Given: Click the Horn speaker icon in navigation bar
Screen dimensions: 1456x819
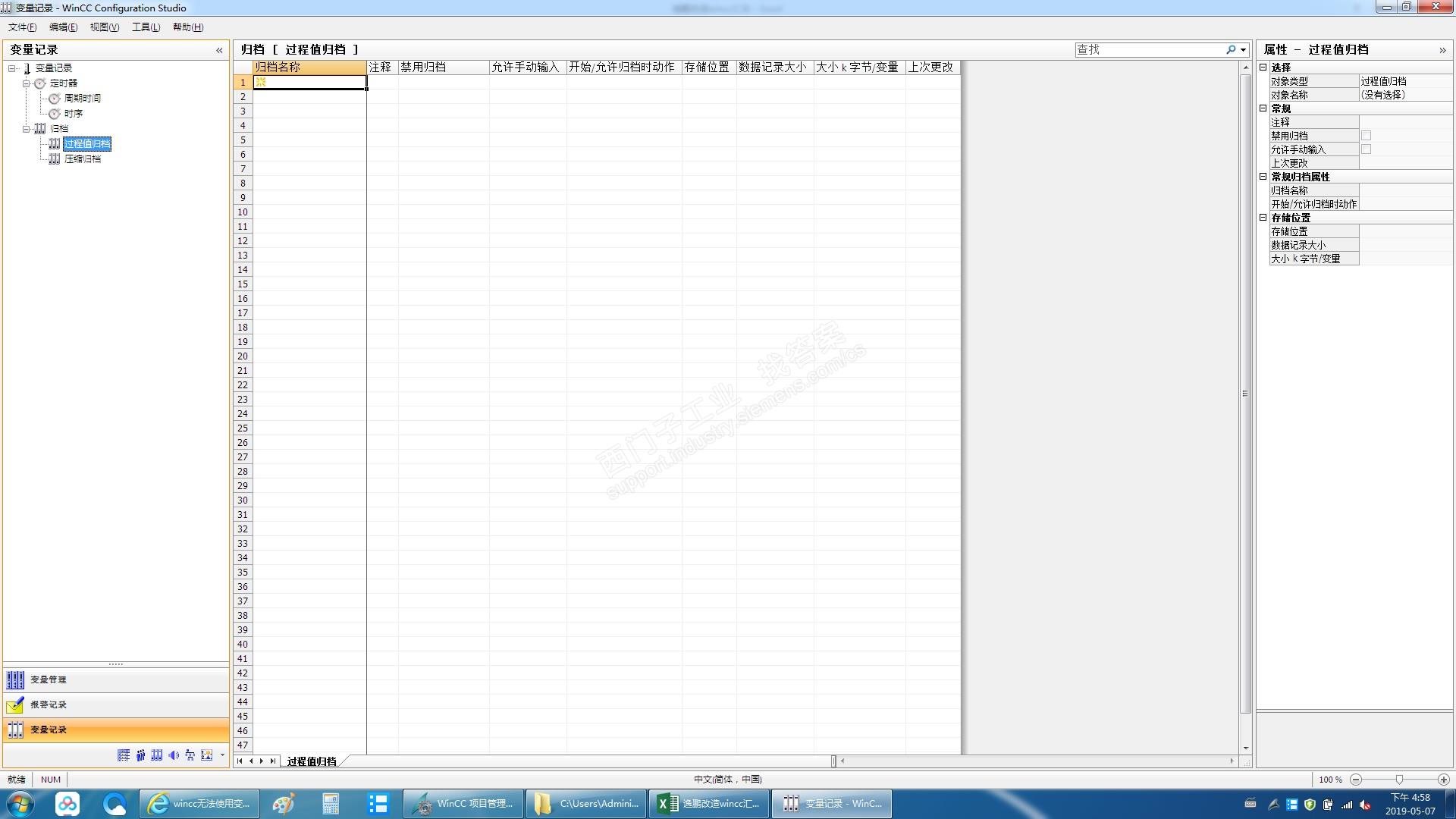Looking at the screenshot, I should point(174,755).
